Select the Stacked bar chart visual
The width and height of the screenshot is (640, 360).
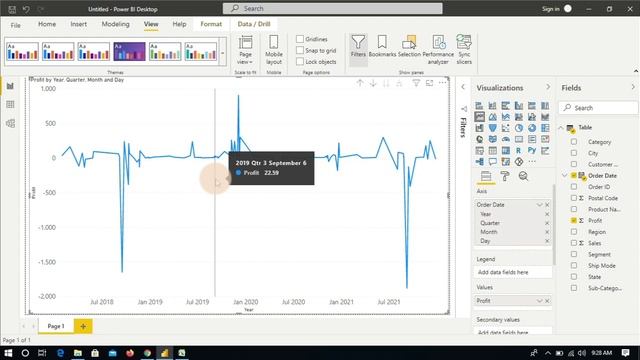[x=480, y=106]
